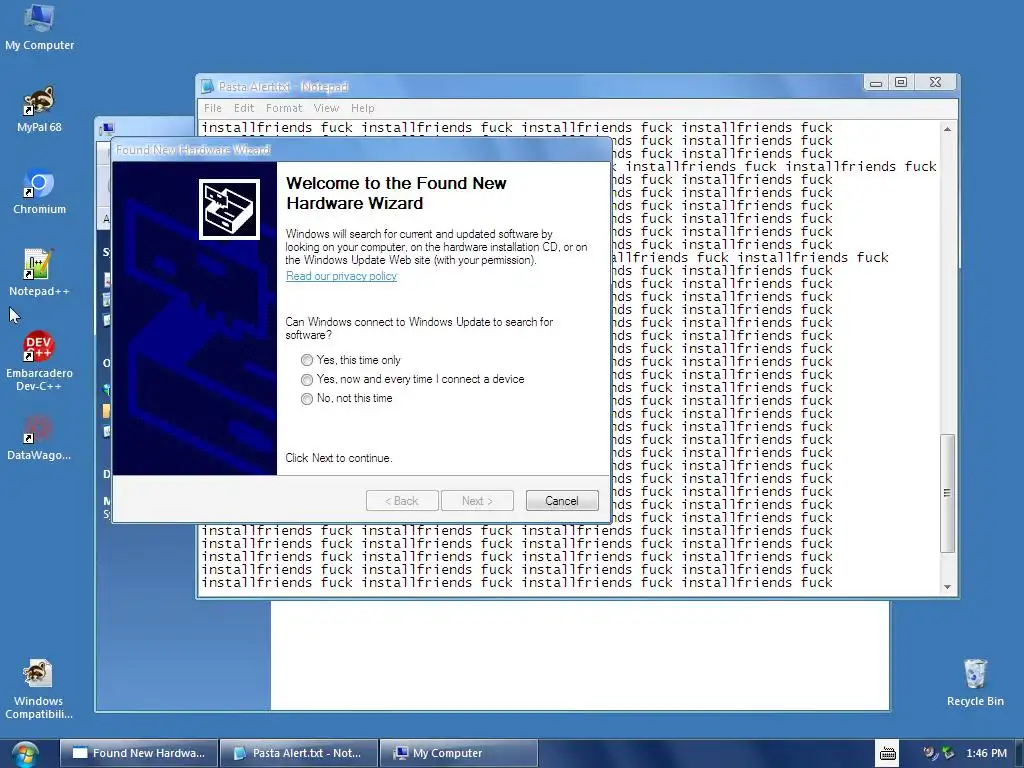The width and height of the screenshot is (1024, 768).
Task: Switch to Pasta Alert.txt taskbar button
Action: (x=298, y=753)
